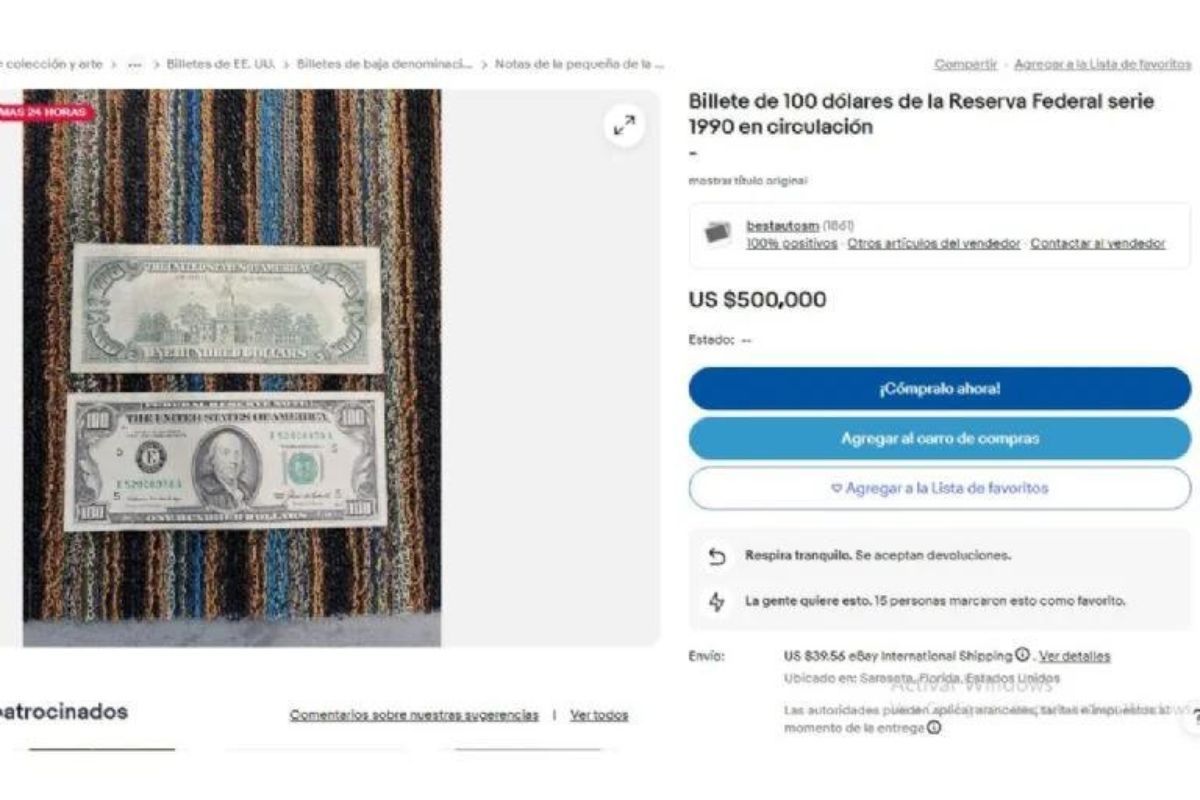Open the bestautosm seller avatar icon
Viewport: 1200px width, 800px height.
click(x=717, y=233)
